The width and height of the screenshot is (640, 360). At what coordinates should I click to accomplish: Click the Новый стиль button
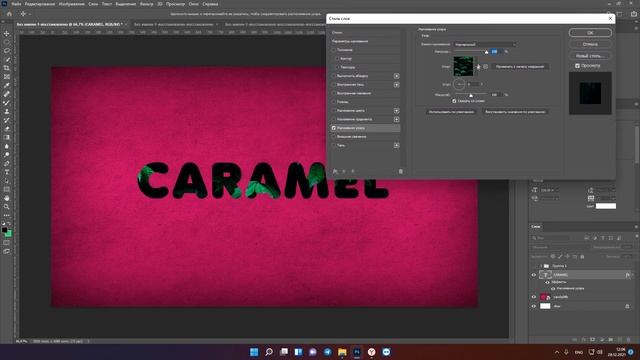tap(590, 56)
